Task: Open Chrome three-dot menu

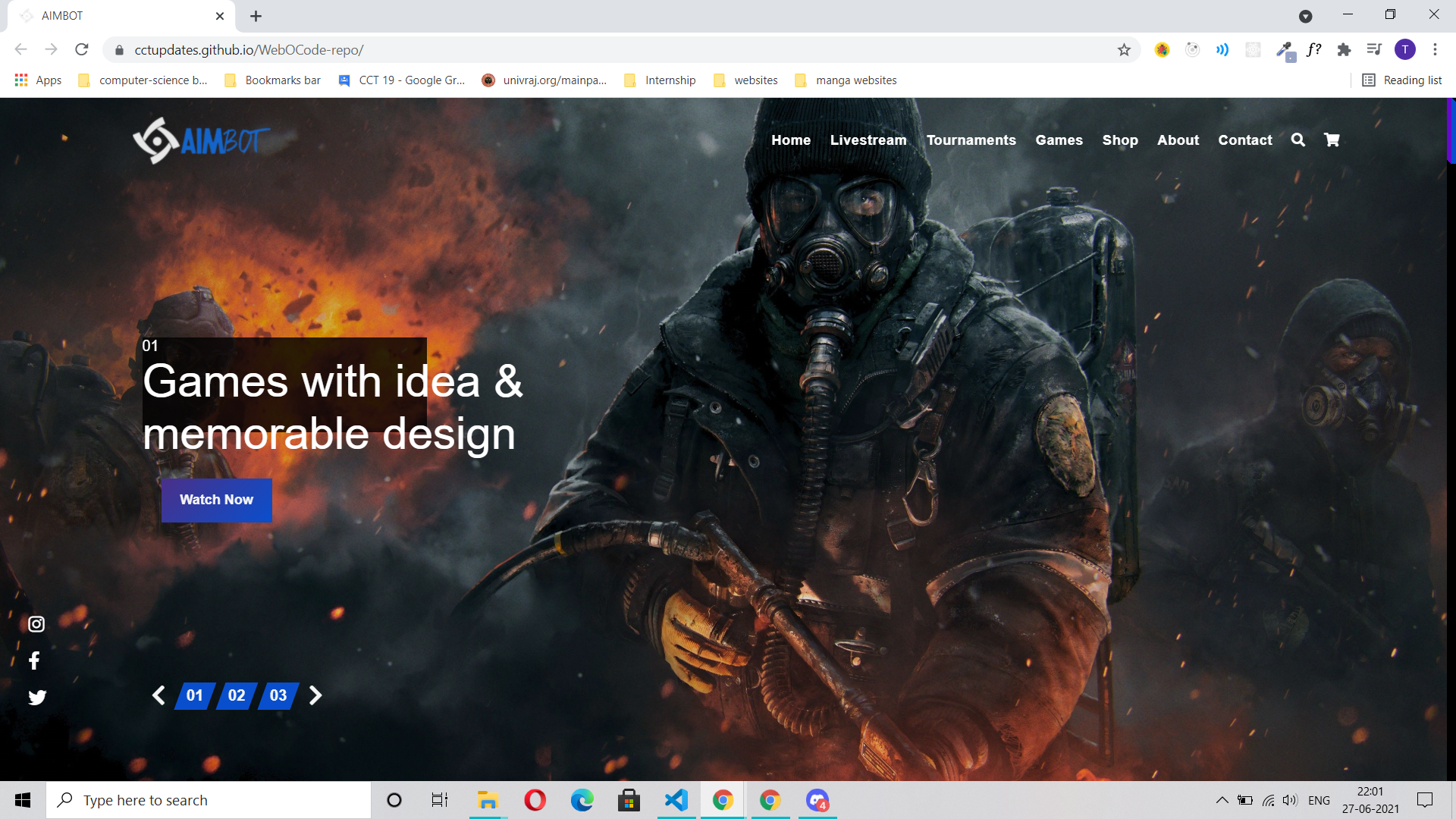Action: pyautogui.click(x=1435, y=50)
